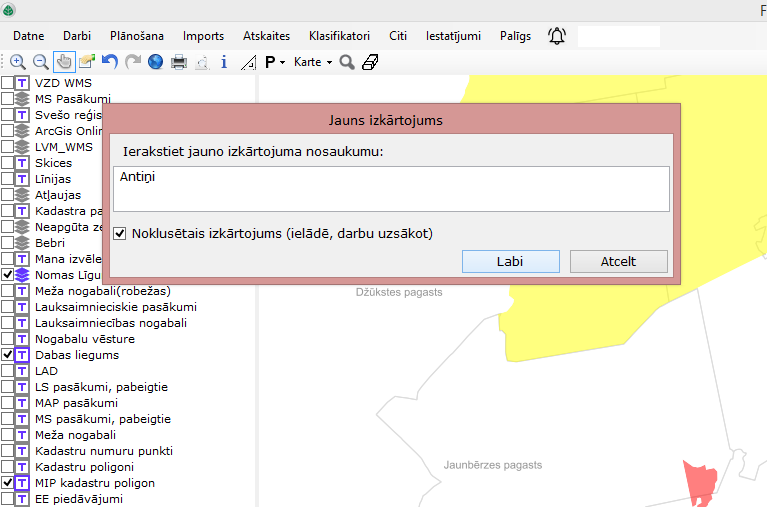
Task: Click Džūkstes pagasts map label
Action: 399,292
